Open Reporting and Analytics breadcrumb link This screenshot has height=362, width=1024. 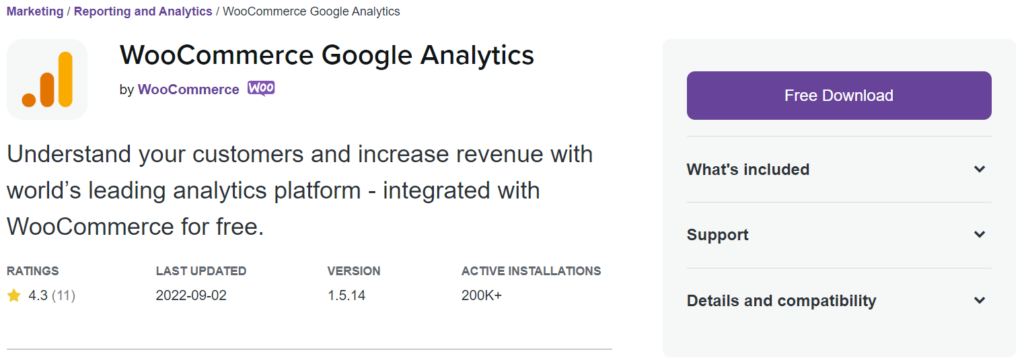143,11
